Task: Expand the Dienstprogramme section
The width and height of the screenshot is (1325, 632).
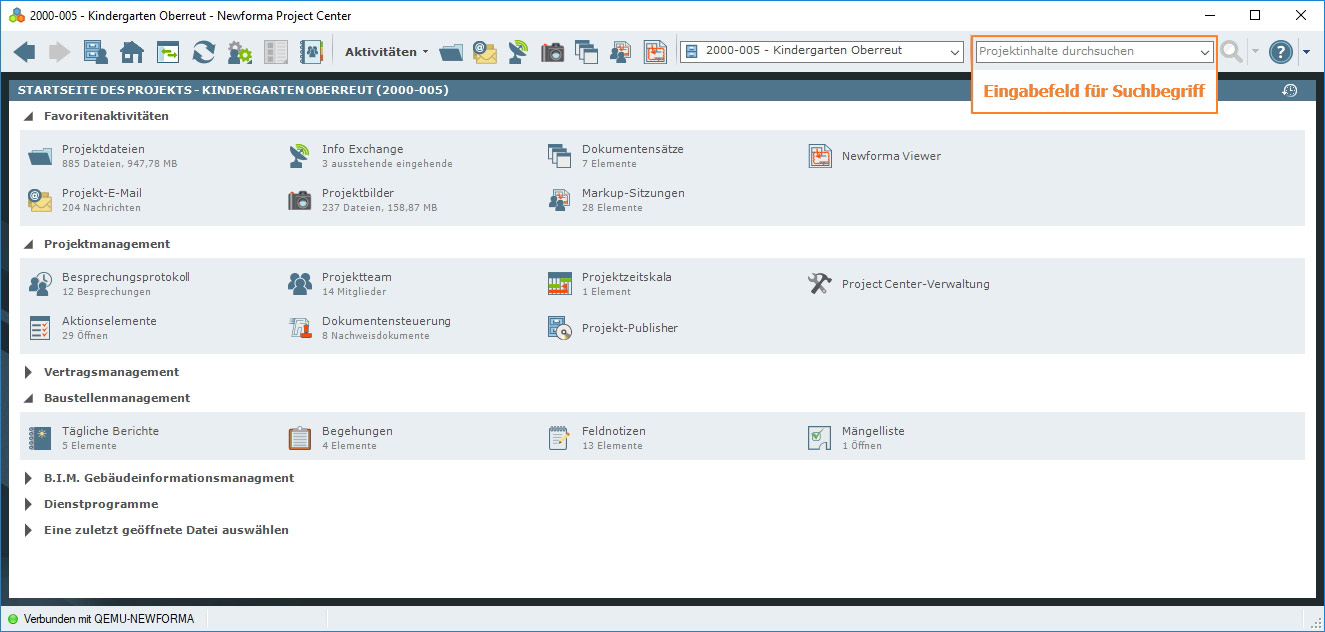Action: [x=28, y=504]
